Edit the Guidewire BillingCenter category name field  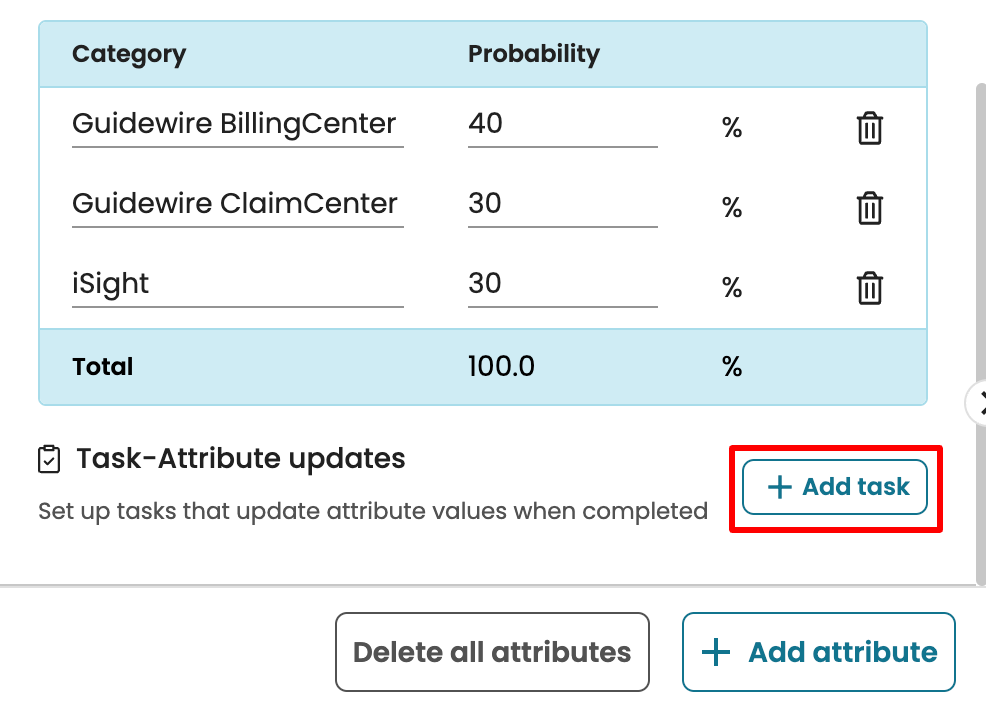tap(237, 125)
